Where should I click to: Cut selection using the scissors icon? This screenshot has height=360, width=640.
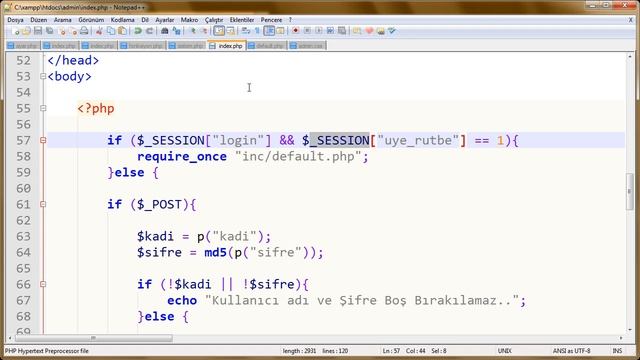pyautogui.click(x=99, y=31)
